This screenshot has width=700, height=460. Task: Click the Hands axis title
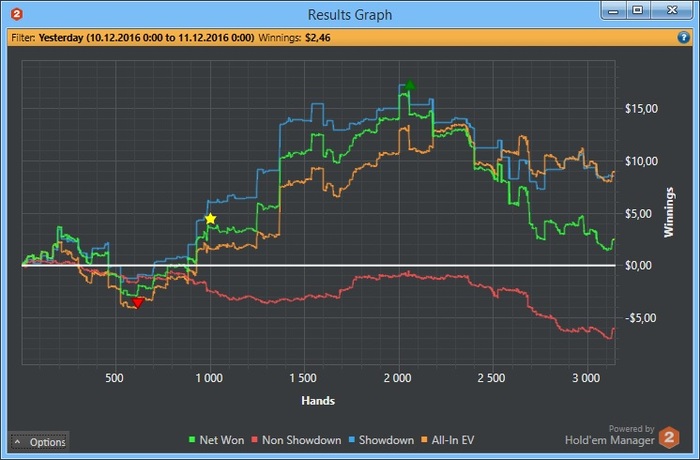(318, 401)
